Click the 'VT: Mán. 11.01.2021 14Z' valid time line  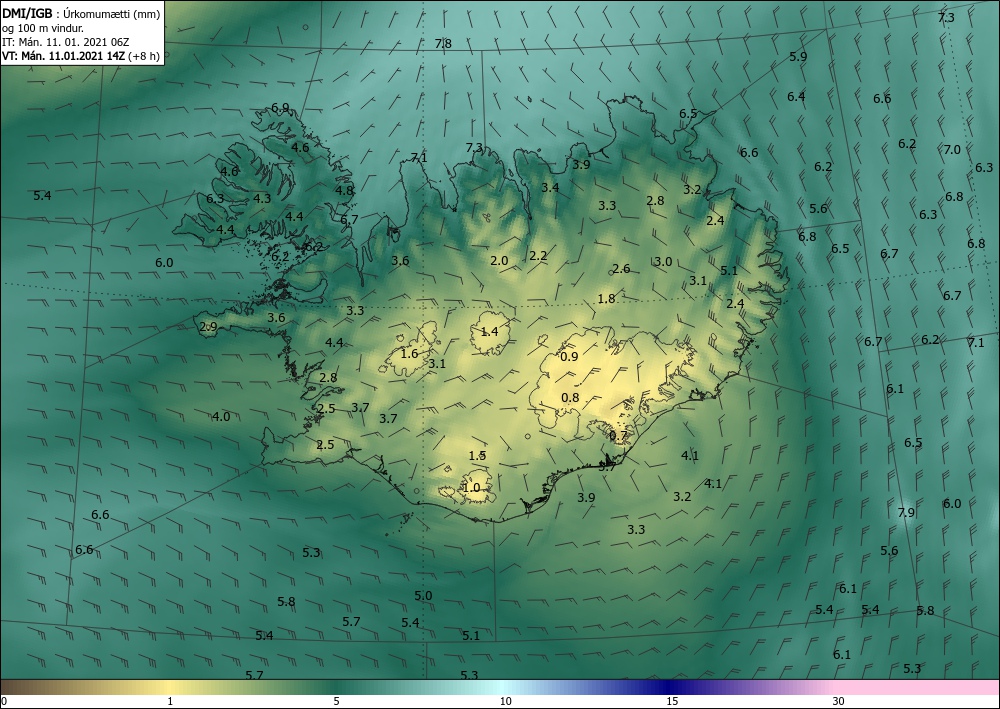point(64,56)
